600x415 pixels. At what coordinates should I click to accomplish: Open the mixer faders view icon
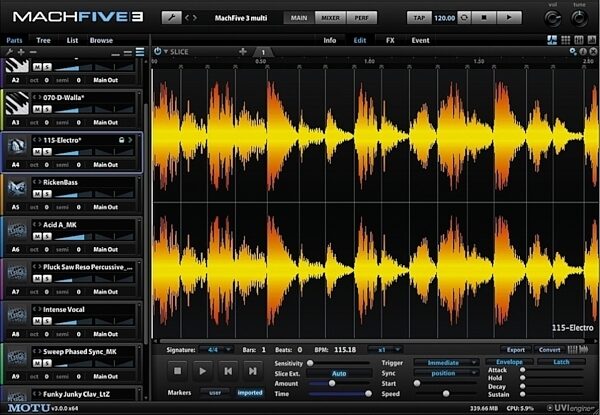[x=579, y=40]
